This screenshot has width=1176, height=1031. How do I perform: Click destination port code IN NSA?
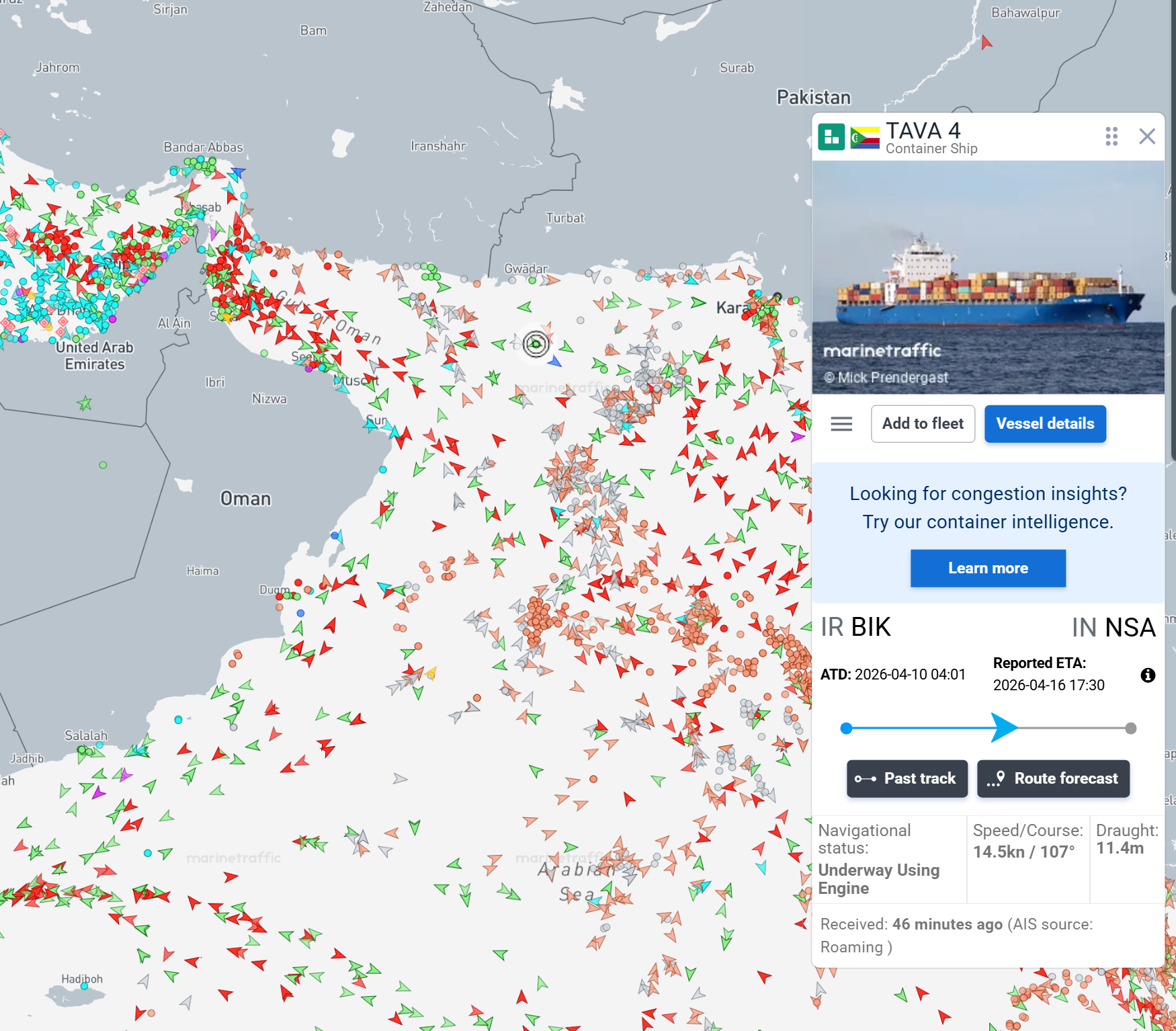(1114, 627)
